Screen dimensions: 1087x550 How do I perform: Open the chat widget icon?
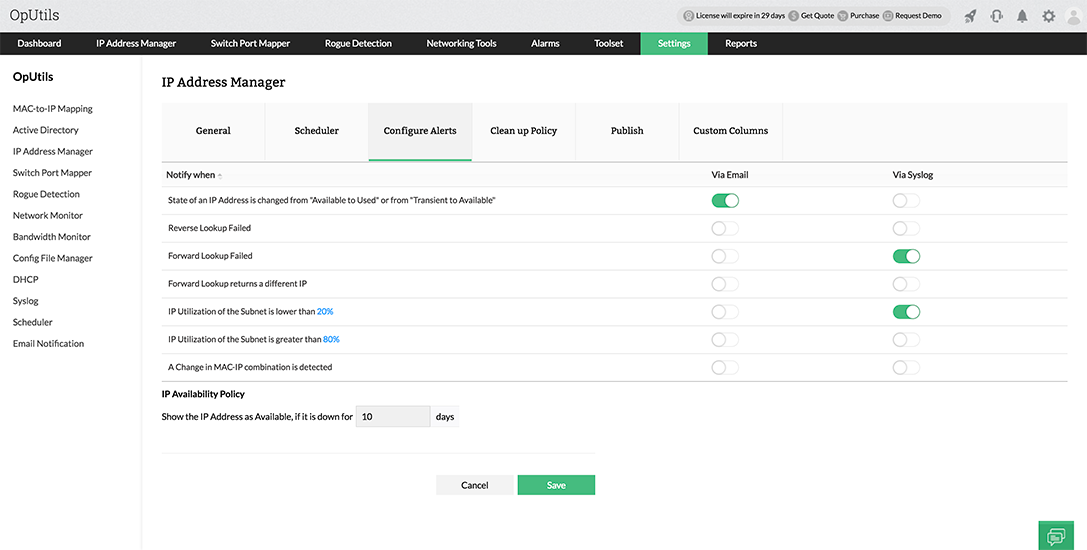[1056, 535]
